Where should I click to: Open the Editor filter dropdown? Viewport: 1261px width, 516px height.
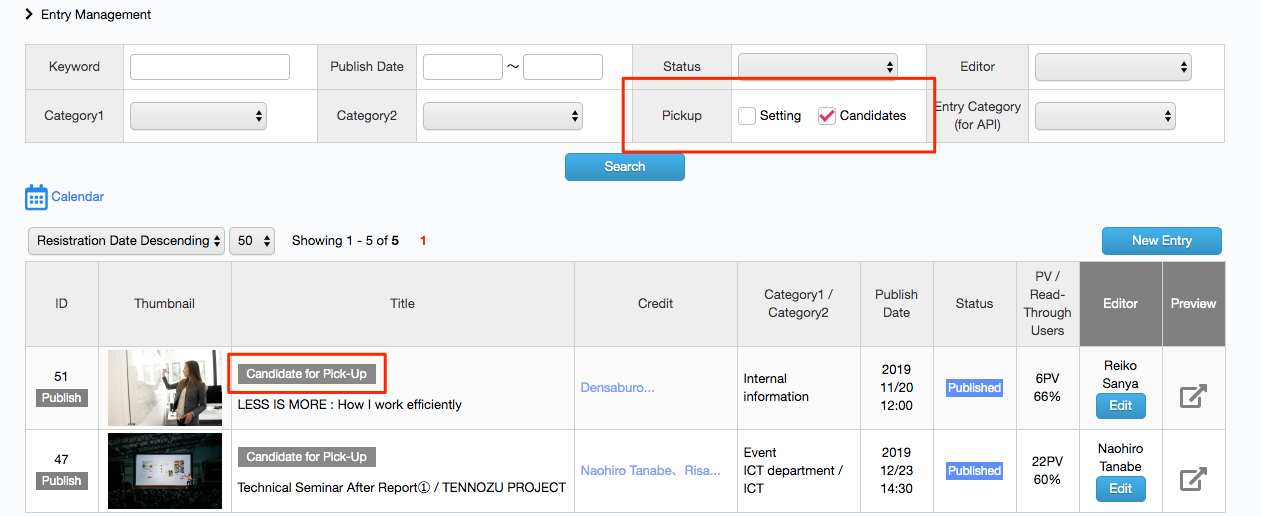[1113, 67]
